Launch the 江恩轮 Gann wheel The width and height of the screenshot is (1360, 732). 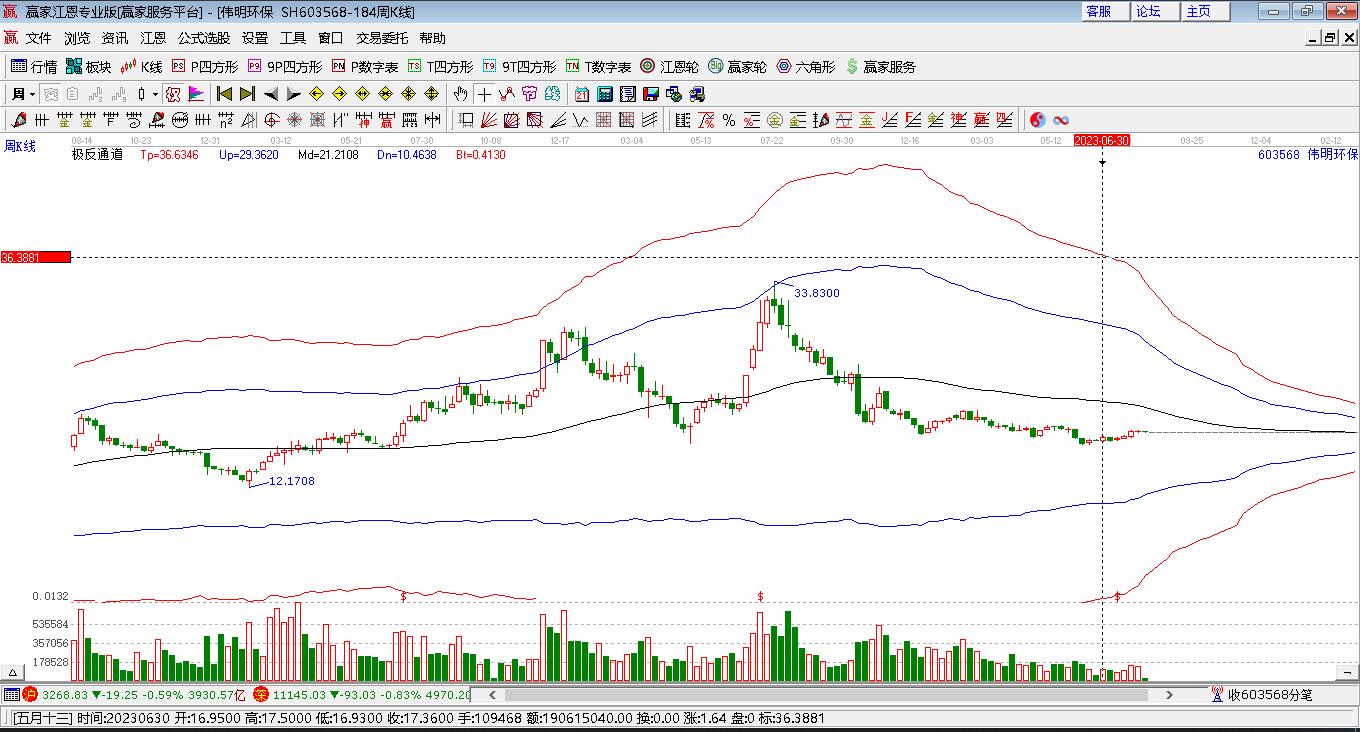click(x=670, y=67)
